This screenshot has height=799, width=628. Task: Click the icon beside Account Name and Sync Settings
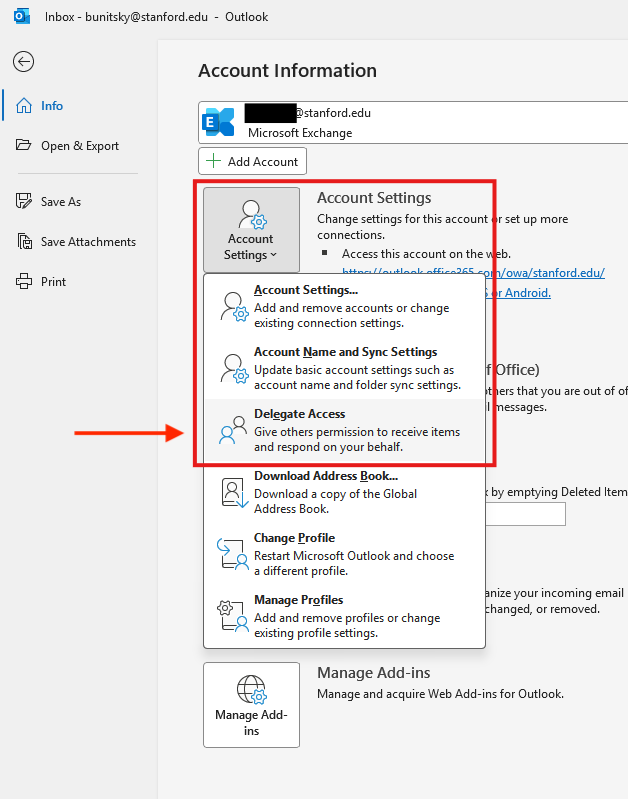pos(234,368)
